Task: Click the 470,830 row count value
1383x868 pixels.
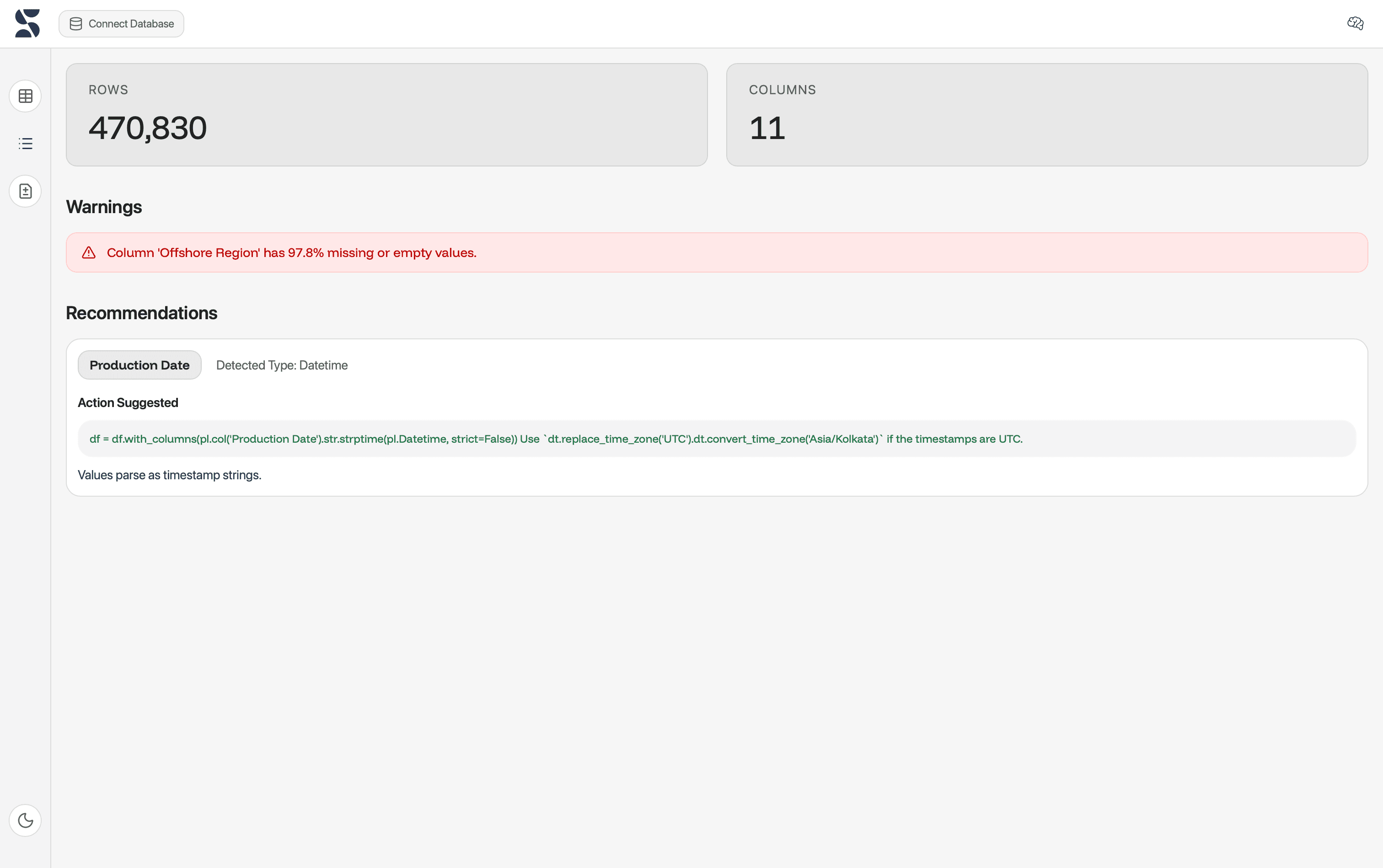Action: [x=148, y=128]
